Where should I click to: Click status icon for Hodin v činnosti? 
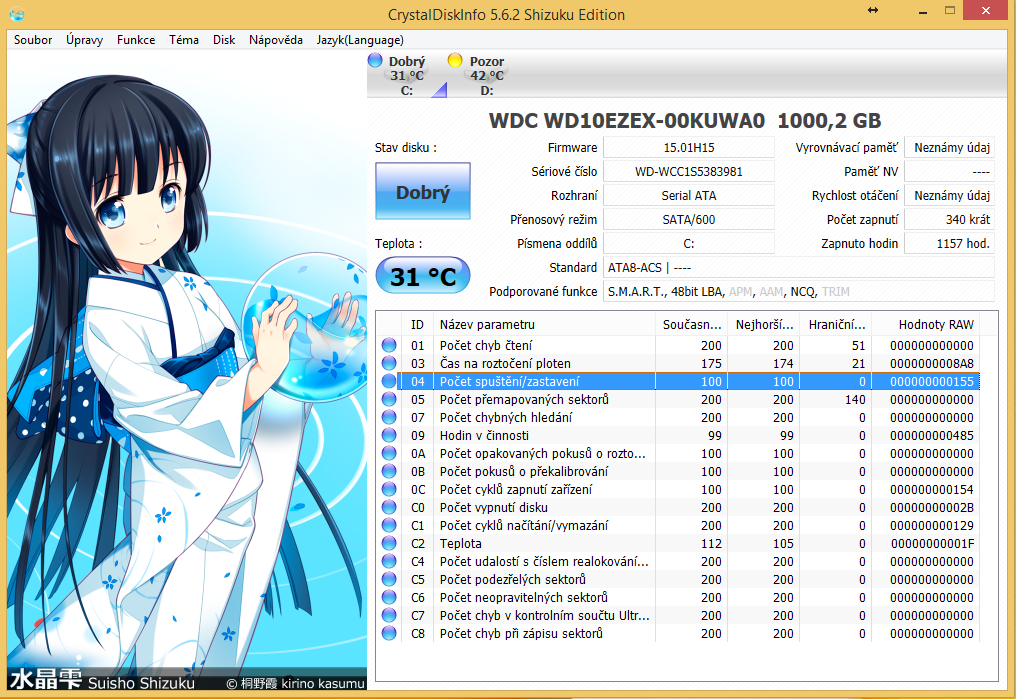click(389, 435)
